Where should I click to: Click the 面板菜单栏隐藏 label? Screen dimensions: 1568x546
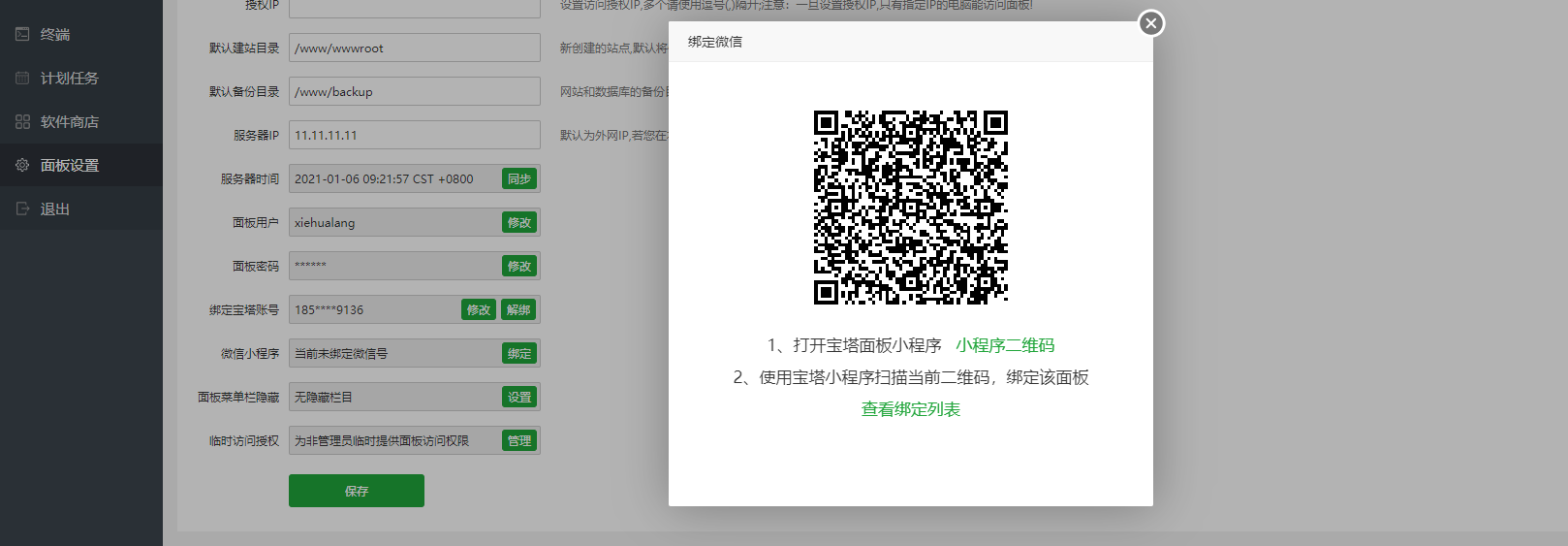pos(238,397)
